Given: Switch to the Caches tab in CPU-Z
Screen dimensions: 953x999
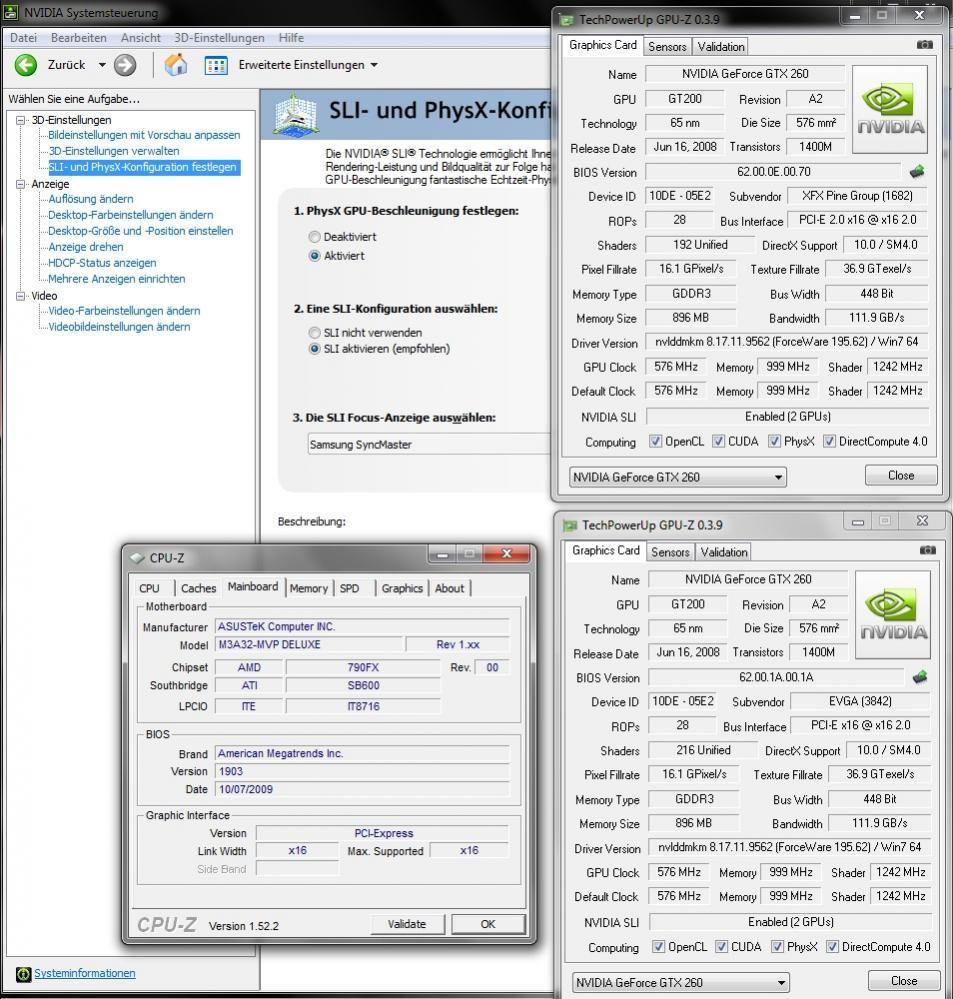Looking at the screenshot, I should click(x=198, y=589).
